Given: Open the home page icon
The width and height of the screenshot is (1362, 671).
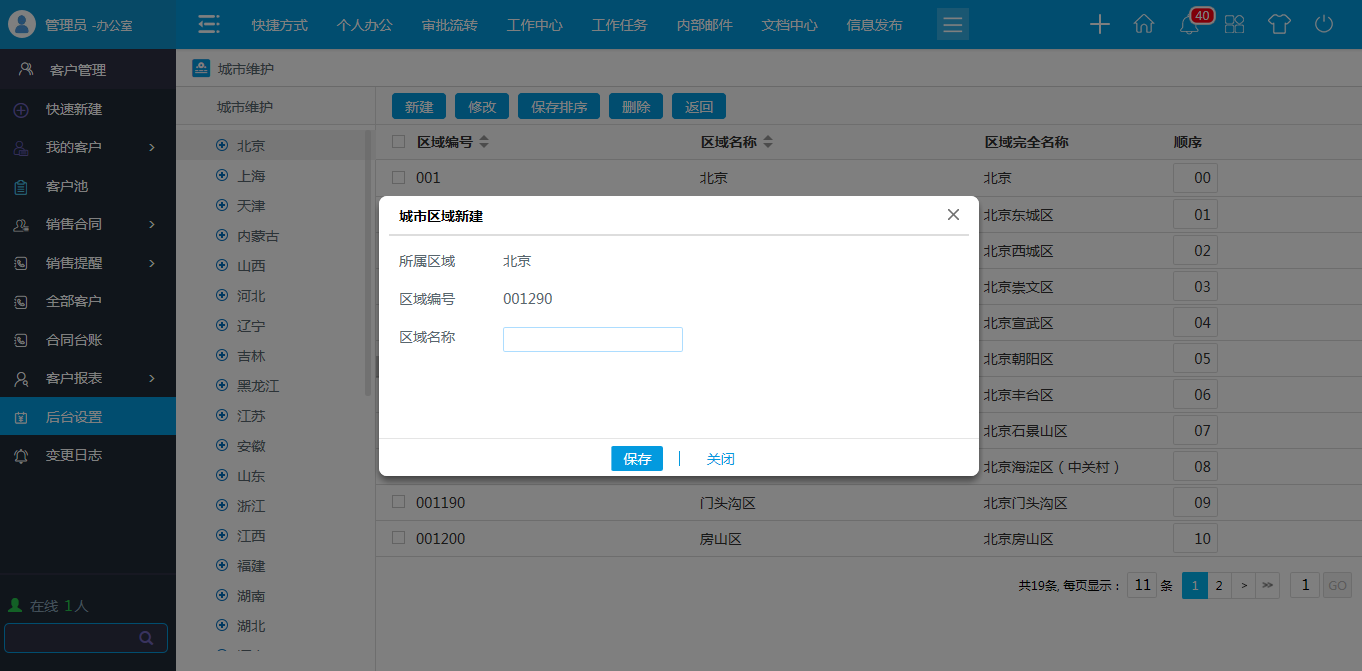Looking at the screenshot, I should tap(1144, 25).
